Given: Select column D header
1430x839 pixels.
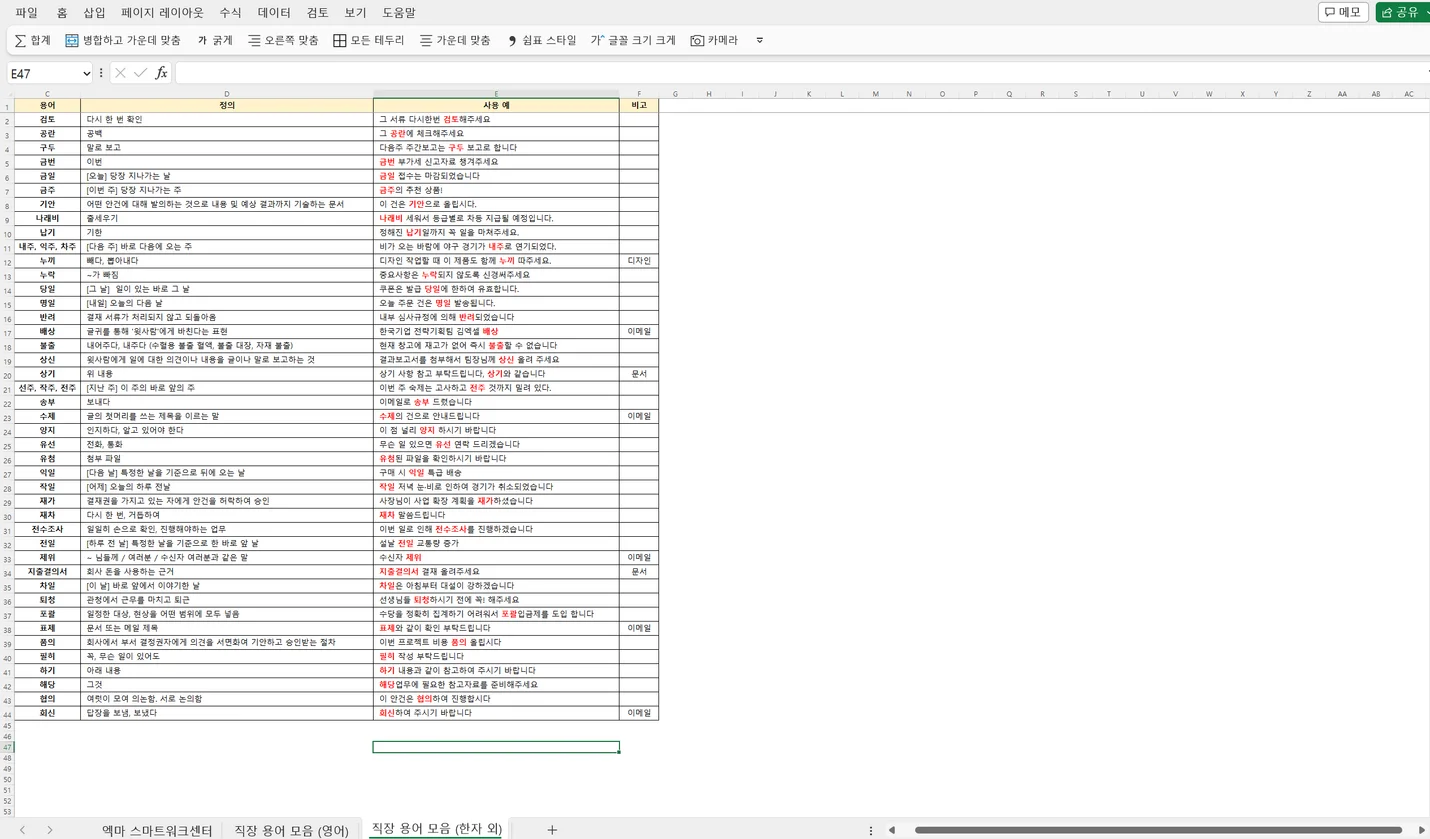Looking at the screenshot, I should click(x=227, y=94).
